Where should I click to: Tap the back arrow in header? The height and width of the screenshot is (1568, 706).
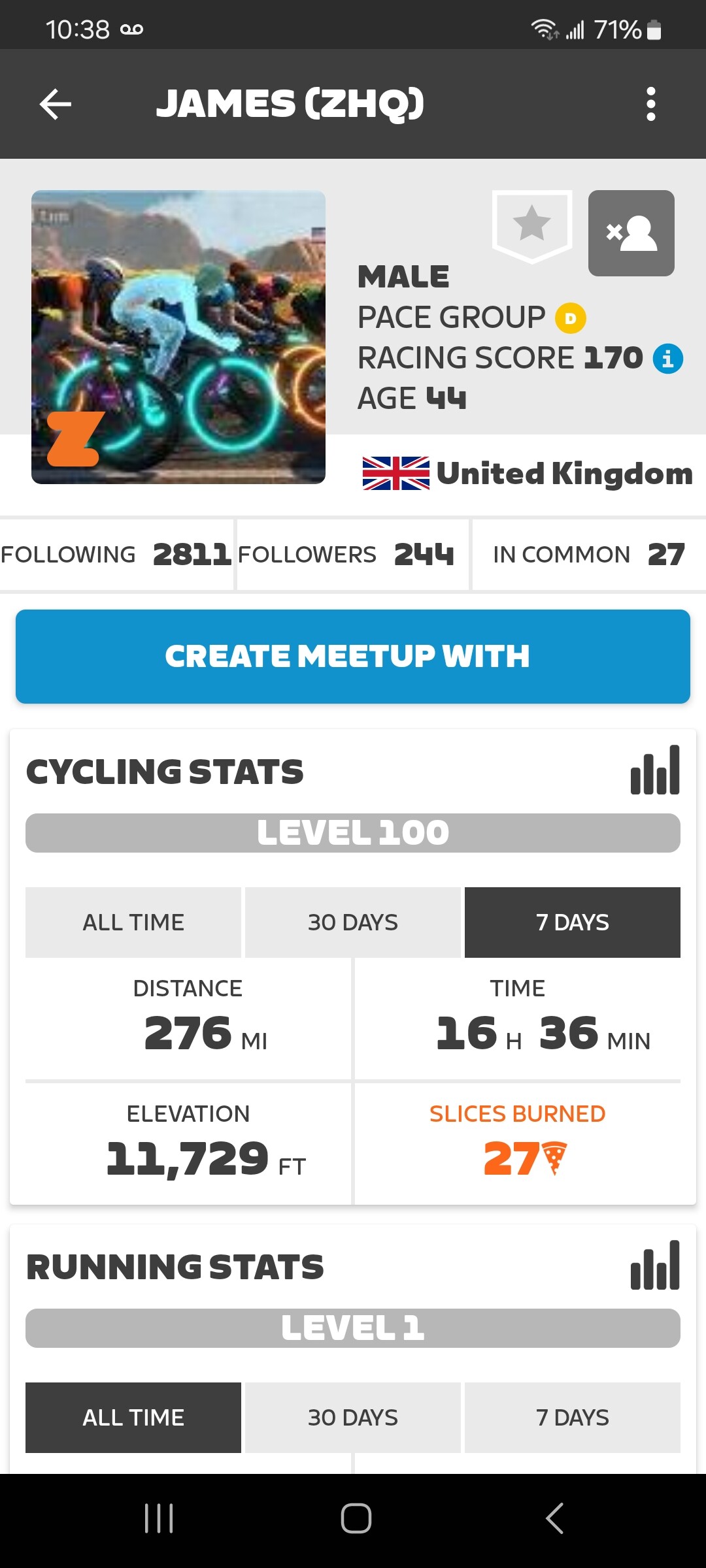(56, 104)
